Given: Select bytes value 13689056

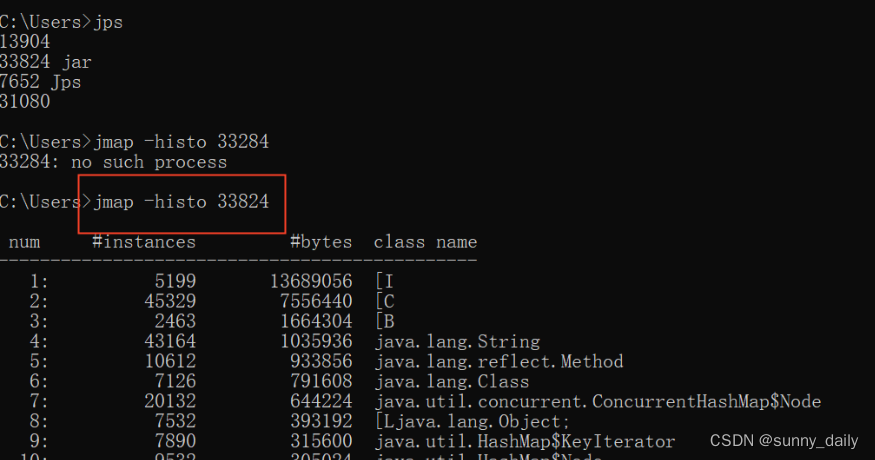Looking at the screenshot, I should pos(311,281).
